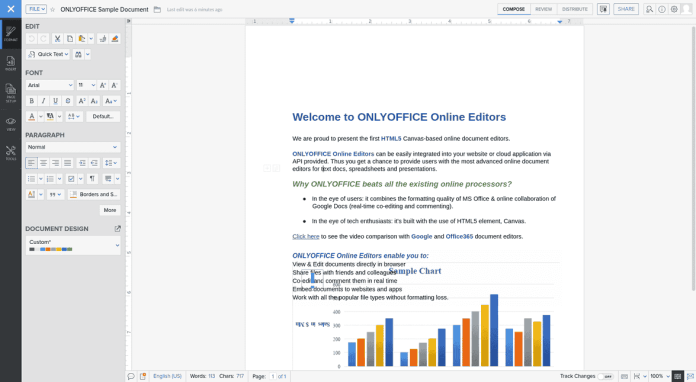Switch to the Review tab

543,9
